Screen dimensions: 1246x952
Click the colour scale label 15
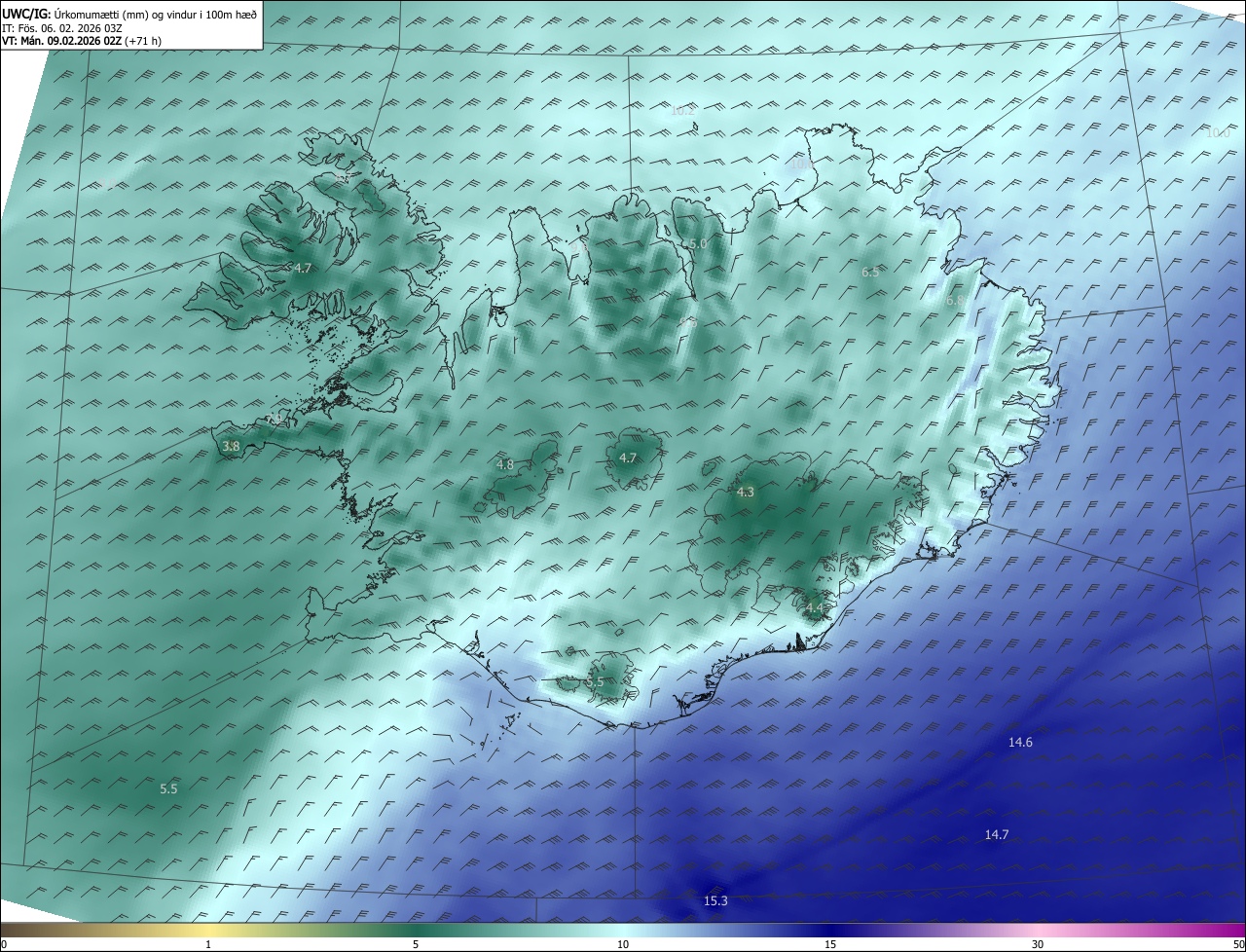[830, 944]
